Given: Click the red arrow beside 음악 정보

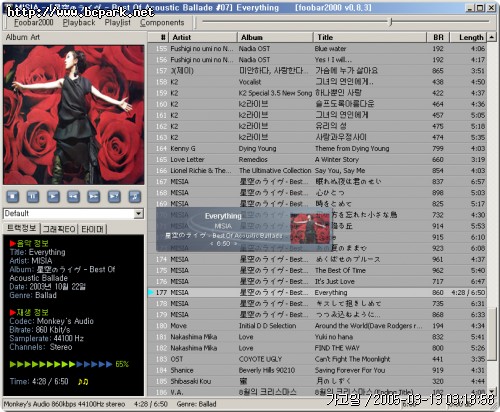Looking at the screenshot, I should [13, 243].
